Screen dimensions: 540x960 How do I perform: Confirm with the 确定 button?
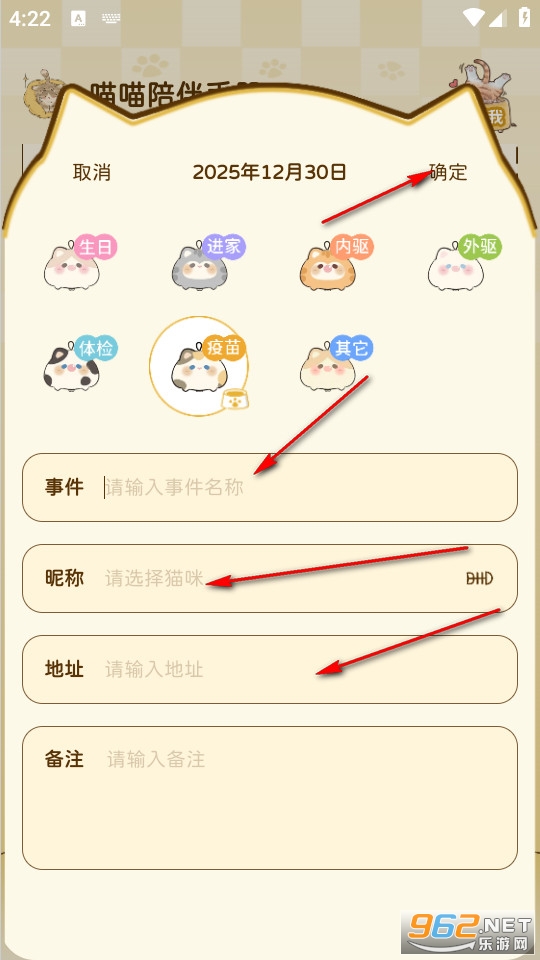(448, 173)
